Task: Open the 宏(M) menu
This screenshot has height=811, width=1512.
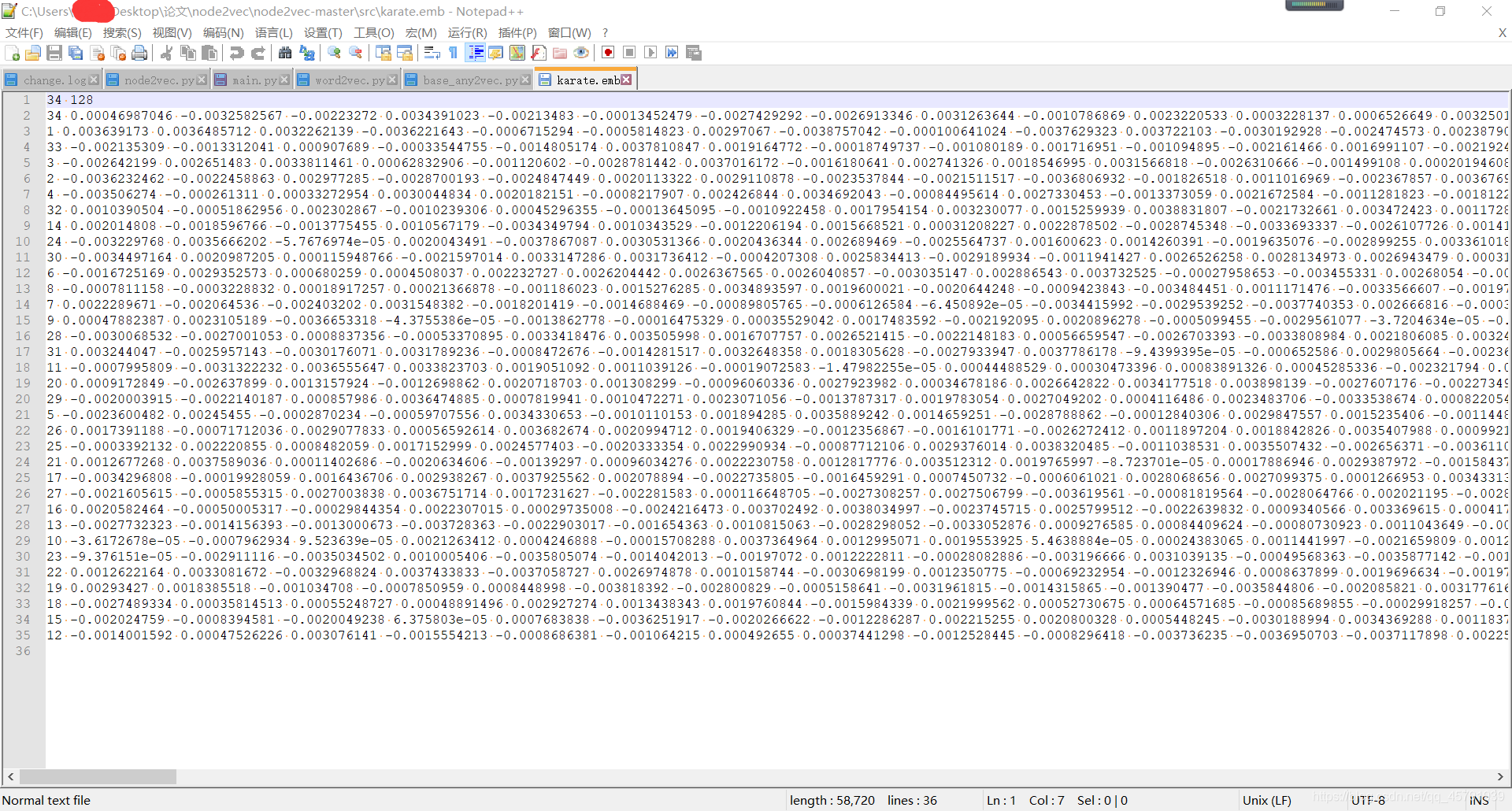Action: (421, 32)
